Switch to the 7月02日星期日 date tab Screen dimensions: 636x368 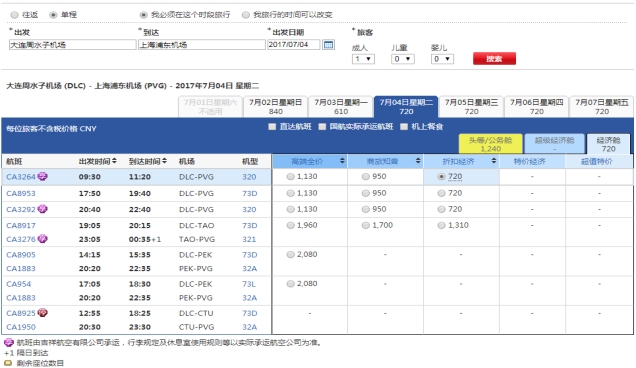[x=275, y=107]
